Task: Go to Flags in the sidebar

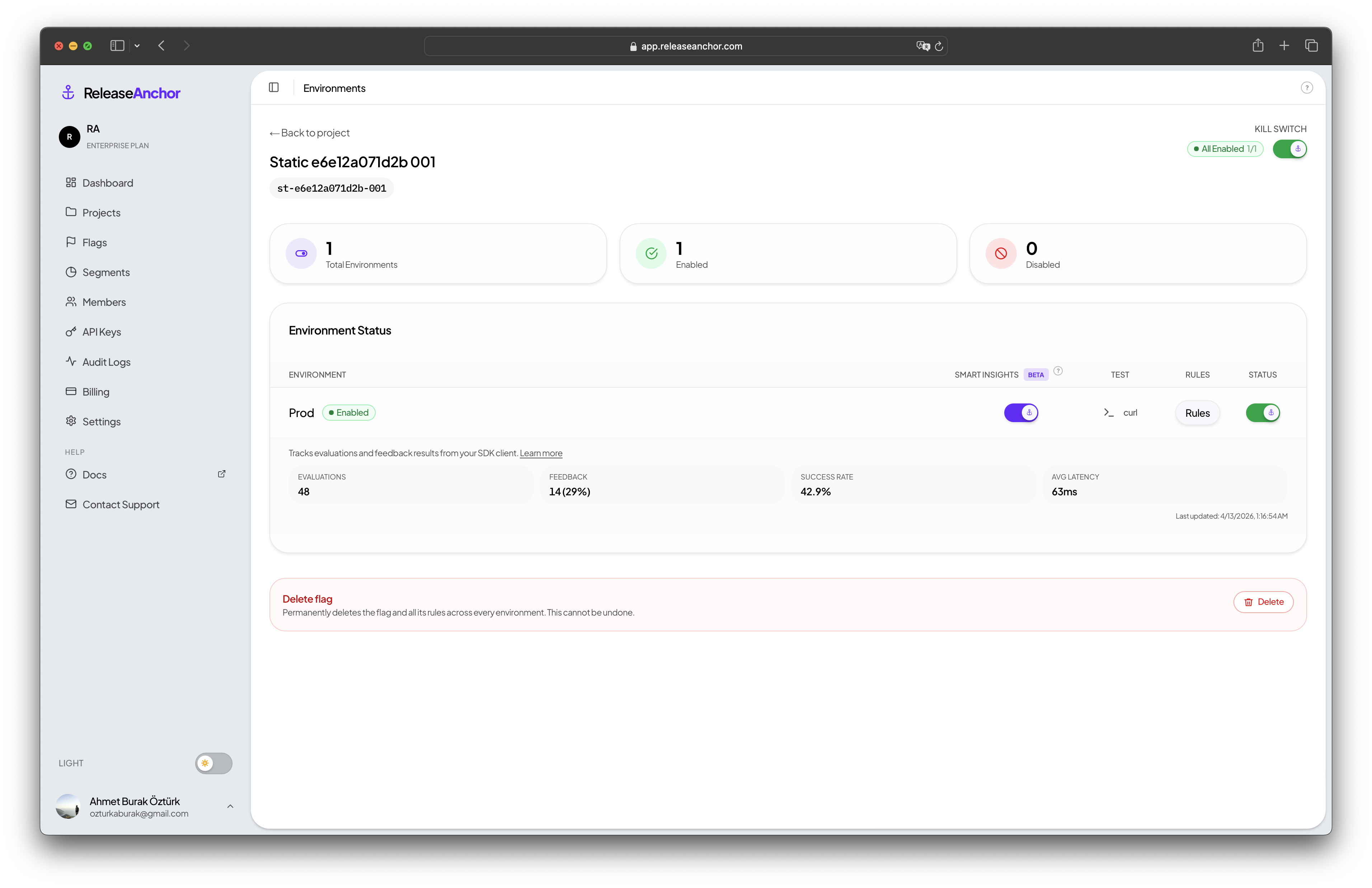Action: (x=94, y=243)
